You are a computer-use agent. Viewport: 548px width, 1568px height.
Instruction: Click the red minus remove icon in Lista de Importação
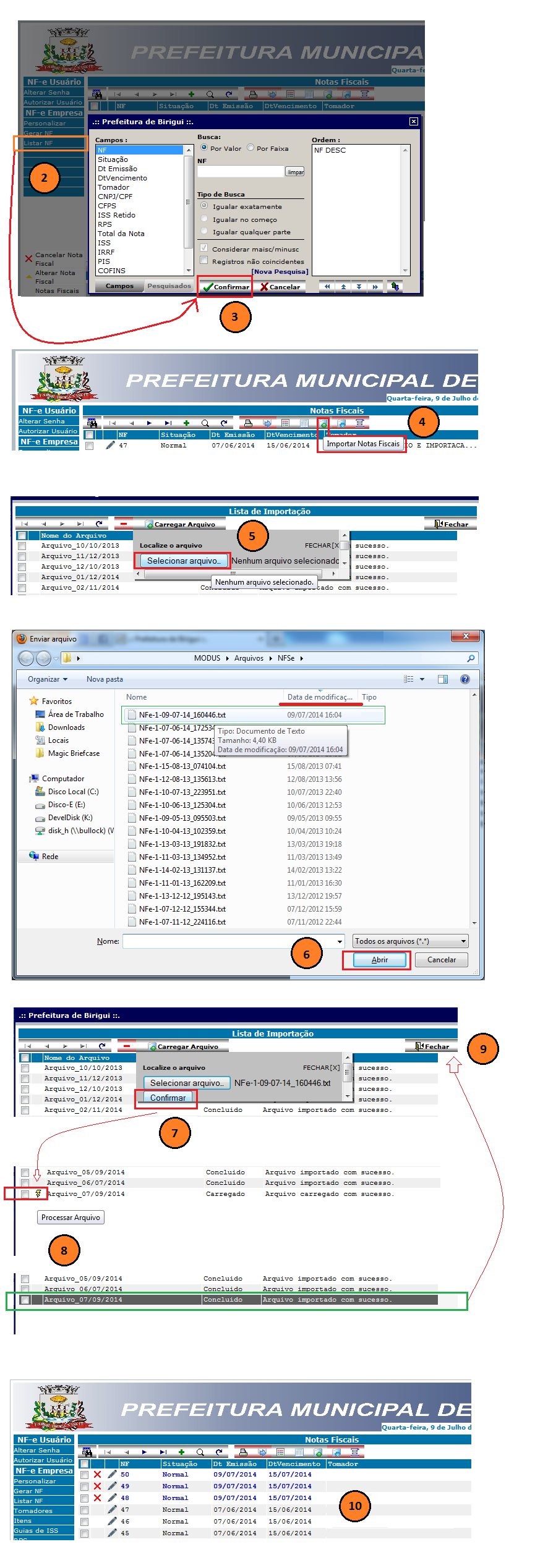124,524
